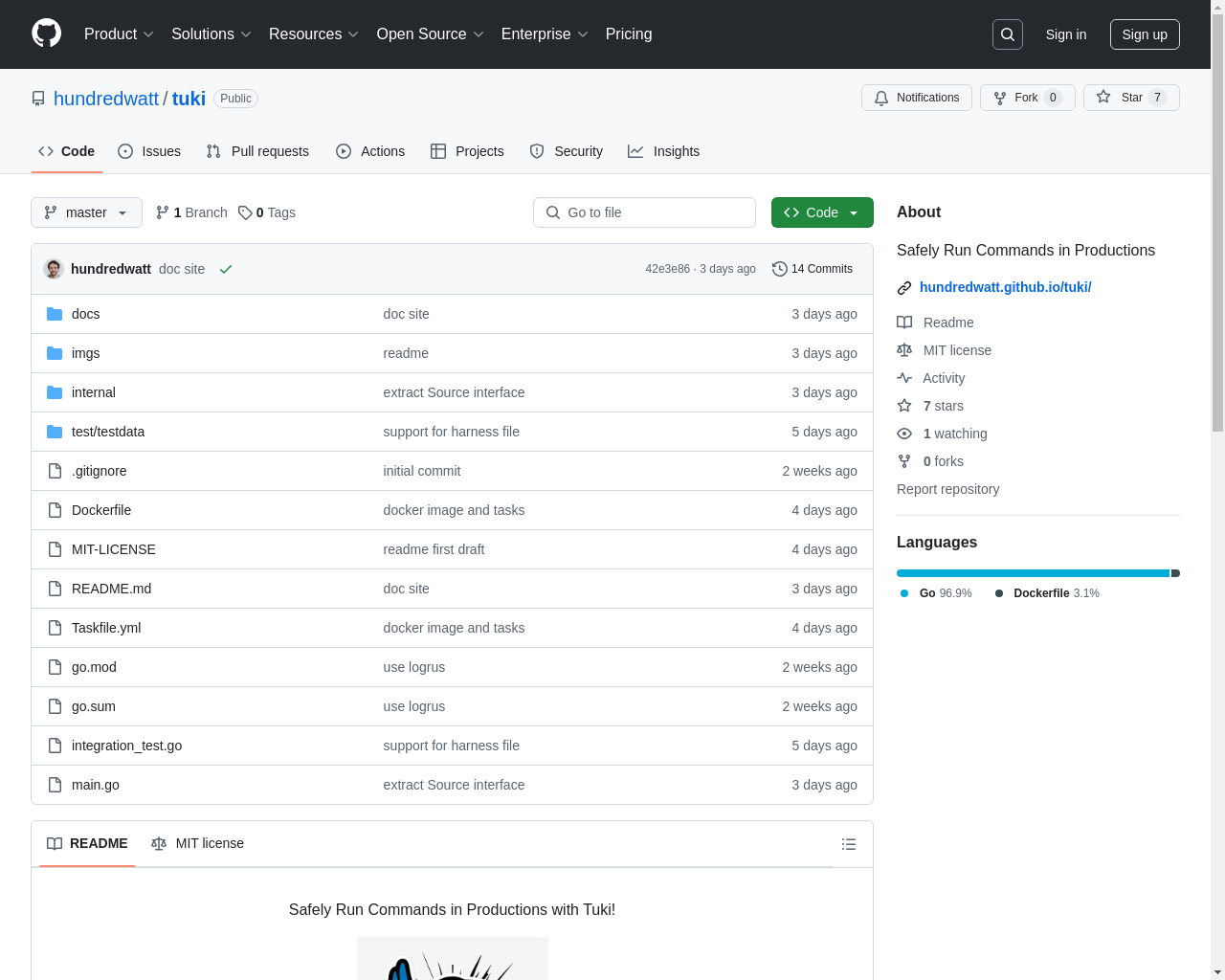This screenshot has height=980, width=1225.
Task: Expand the Solutions menu
Action: click(x=212, y=34)
